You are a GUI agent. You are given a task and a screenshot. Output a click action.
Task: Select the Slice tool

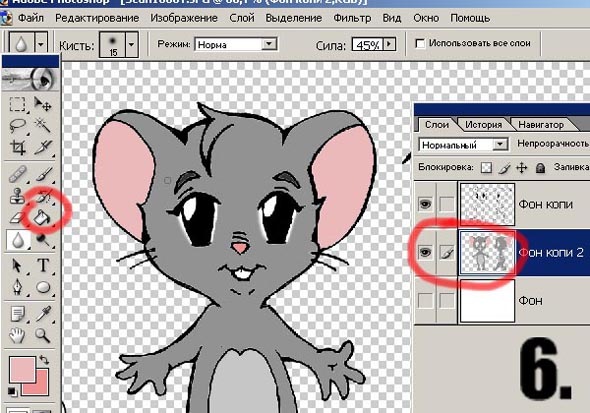(x=43, y=147)
